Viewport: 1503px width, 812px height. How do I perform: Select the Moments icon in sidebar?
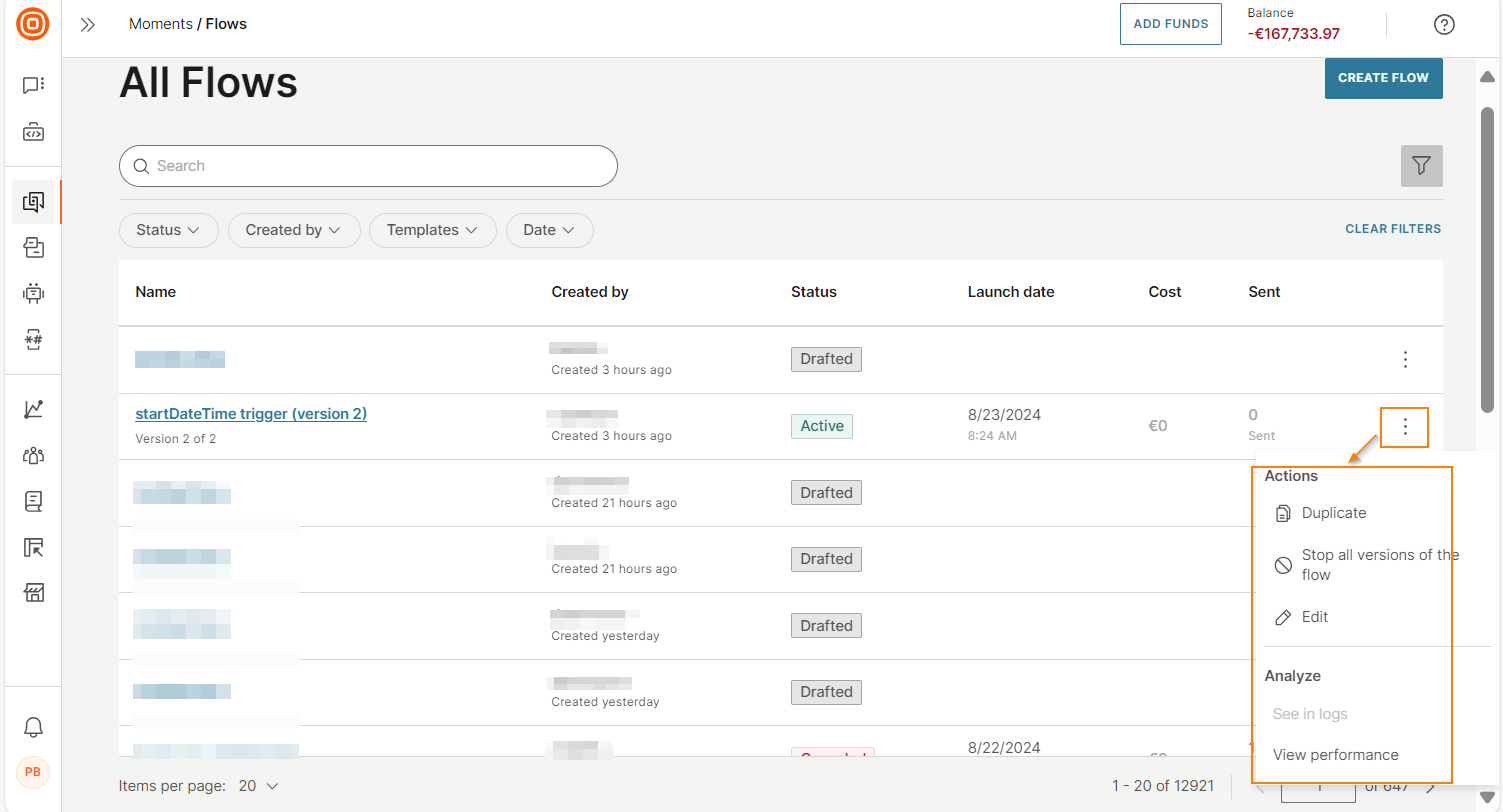click(33, 202)
